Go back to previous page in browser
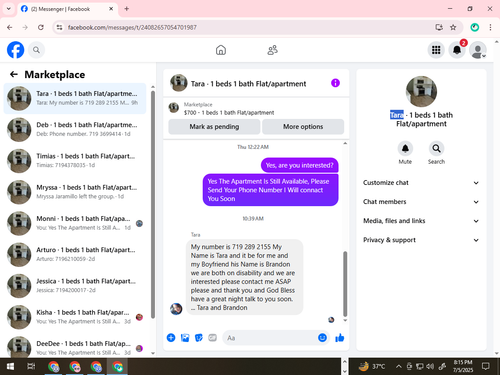 click(10, 27)
